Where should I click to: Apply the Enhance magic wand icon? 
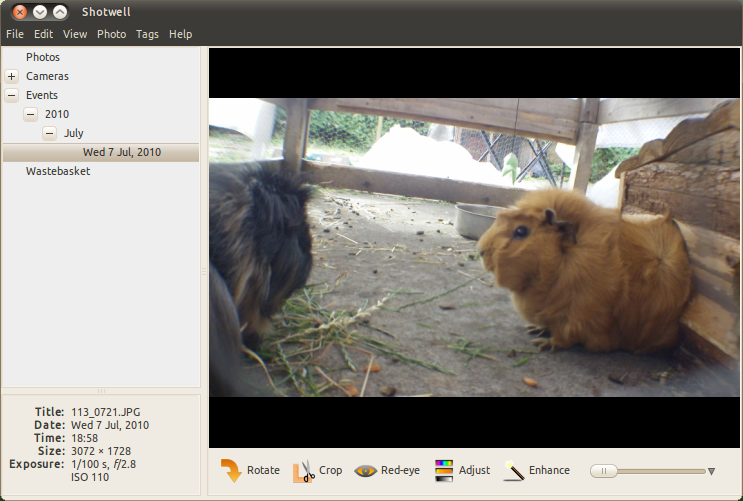[514, 471]
